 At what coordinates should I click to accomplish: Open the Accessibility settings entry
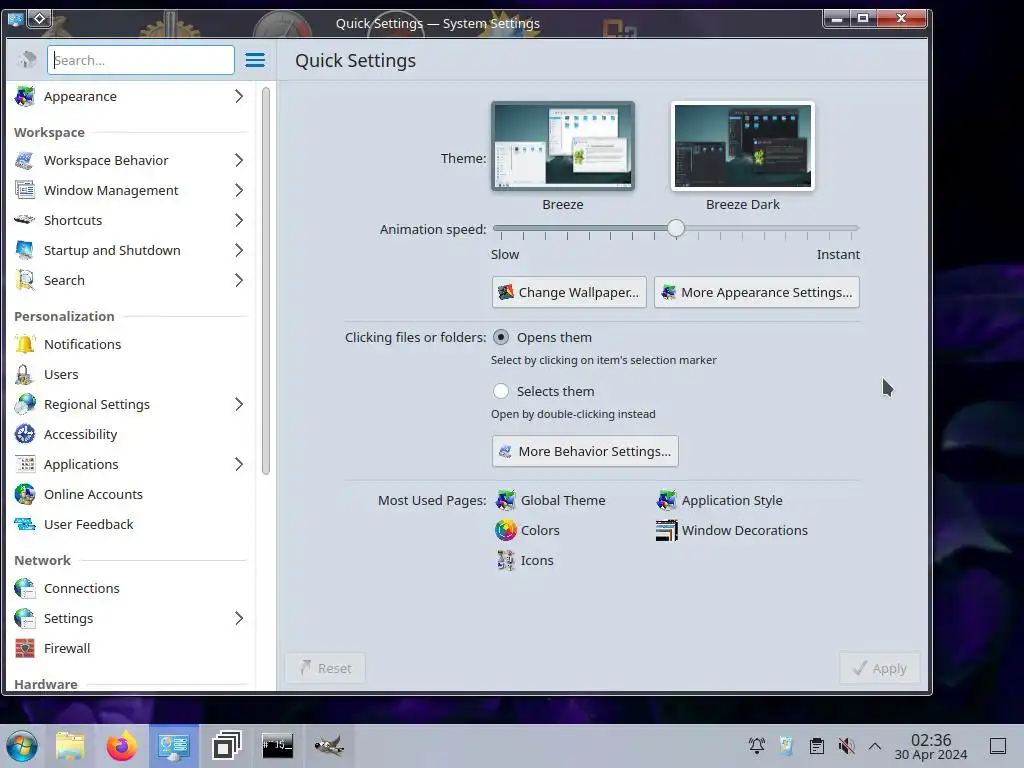pyautogui.click(x=129, y=434)
